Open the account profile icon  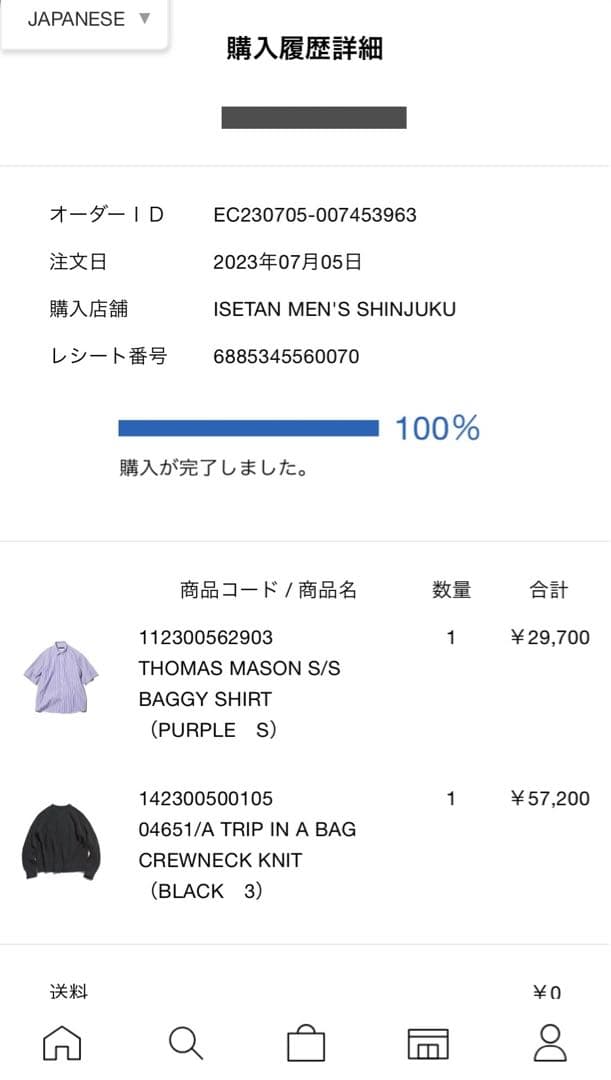[551, 1044]
